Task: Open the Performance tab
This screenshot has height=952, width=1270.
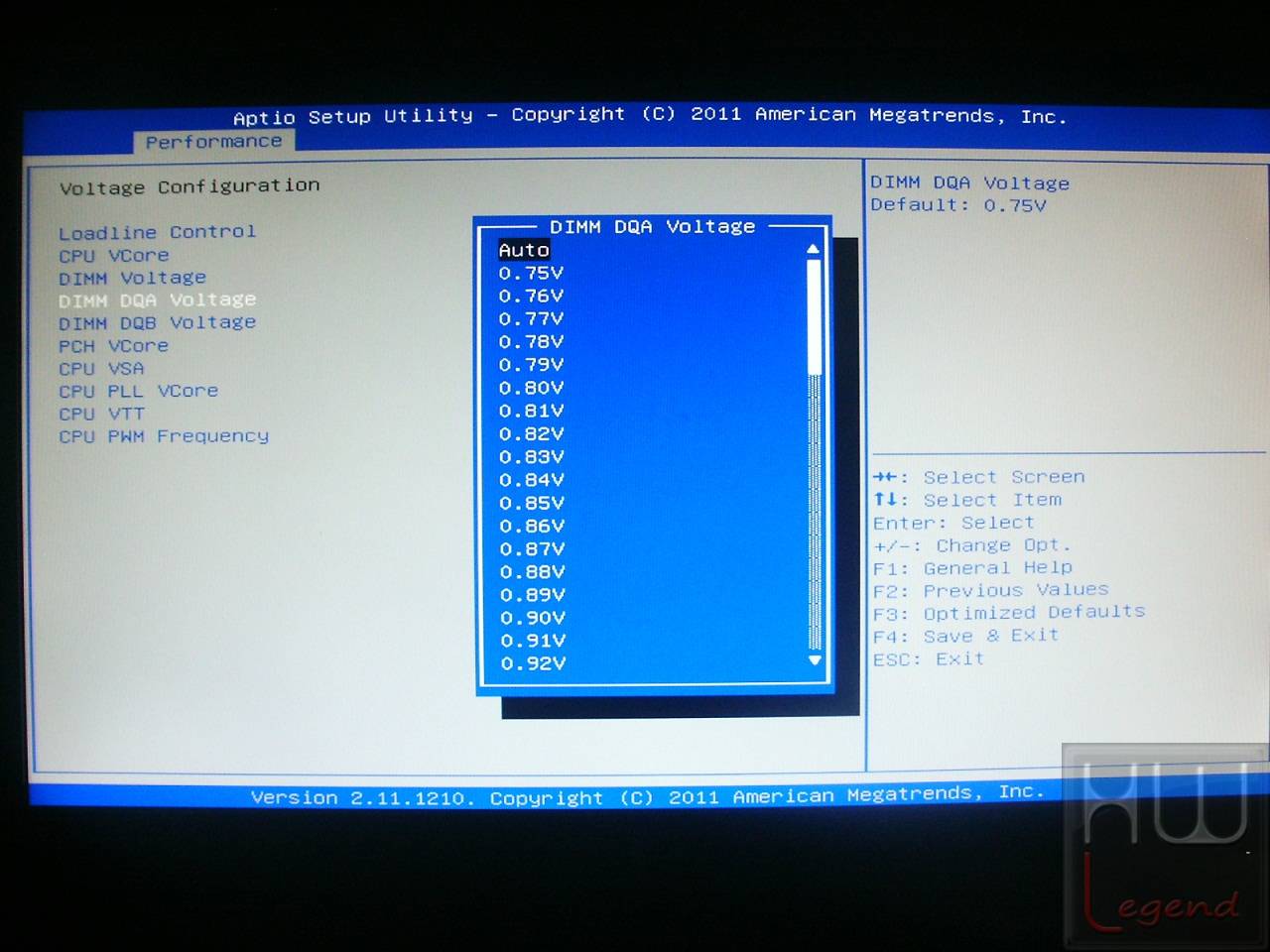Action: pos(213,142)
